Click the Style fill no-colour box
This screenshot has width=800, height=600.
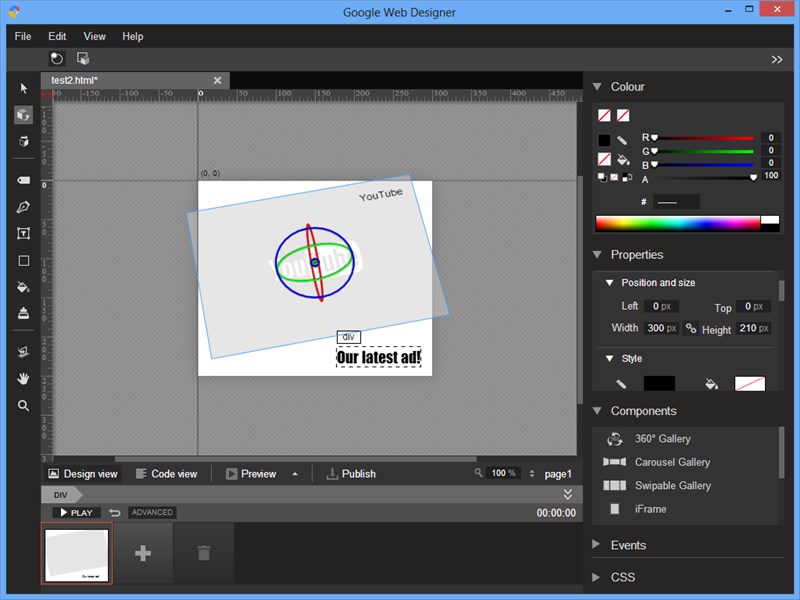coord(749,384)
